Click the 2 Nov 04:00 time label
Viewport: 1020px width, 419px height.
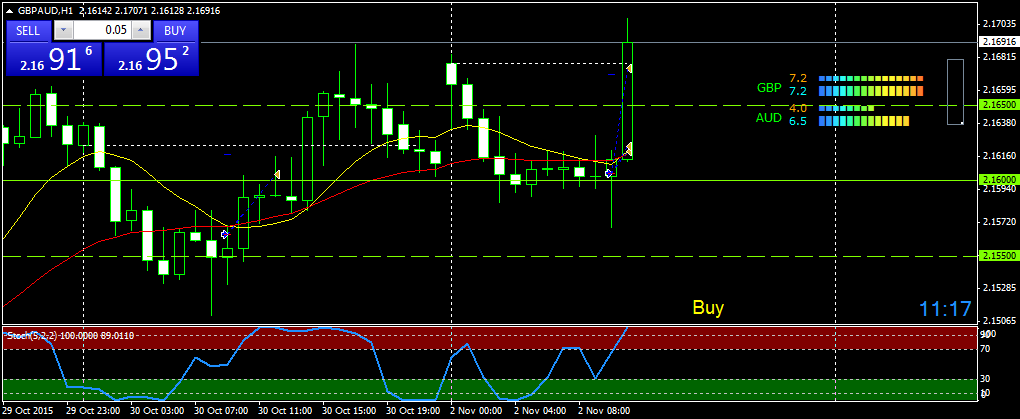540,411
